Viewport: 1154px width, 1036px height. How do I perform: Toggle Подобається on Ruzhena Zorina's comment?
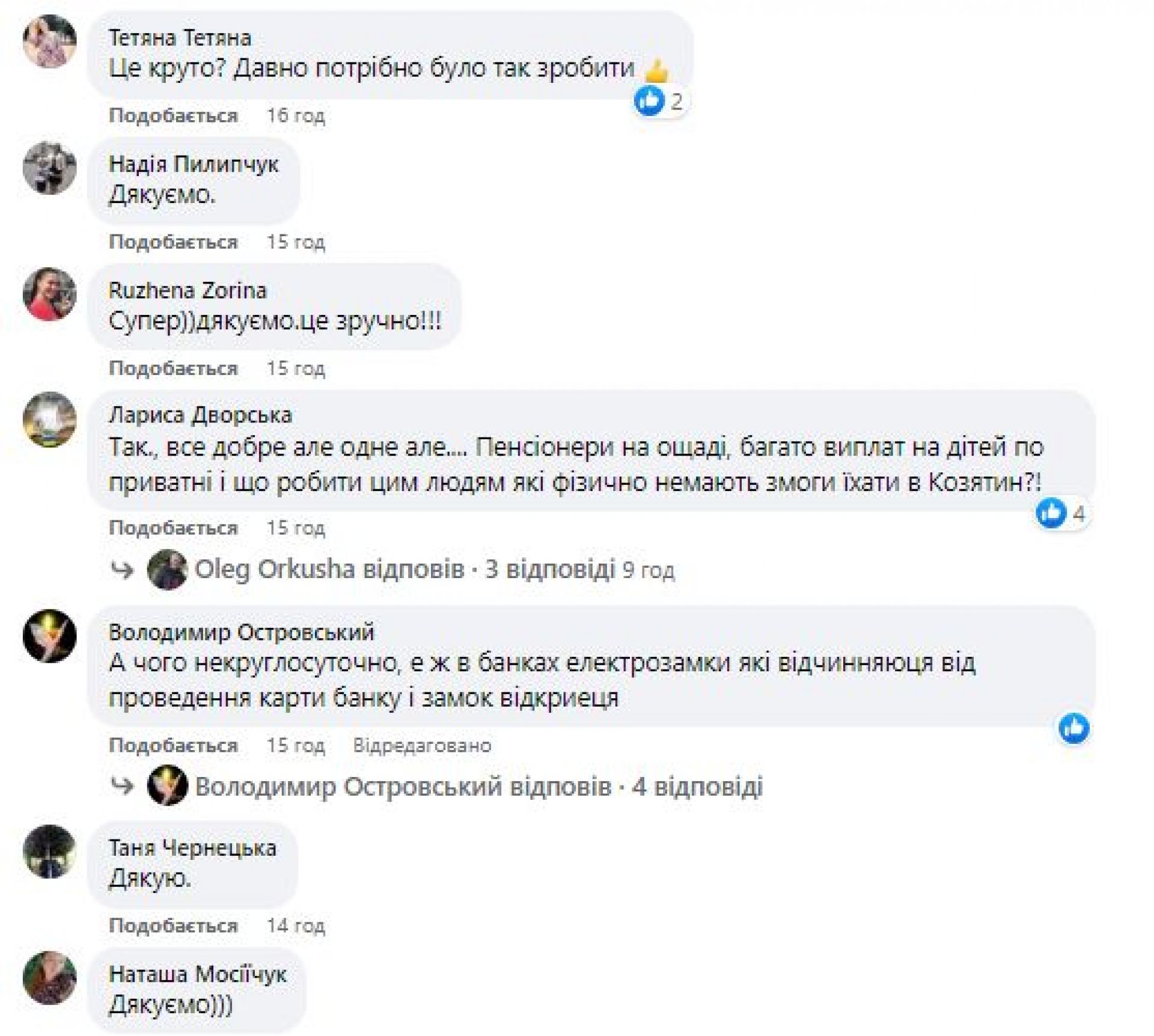tap(173, 368)
